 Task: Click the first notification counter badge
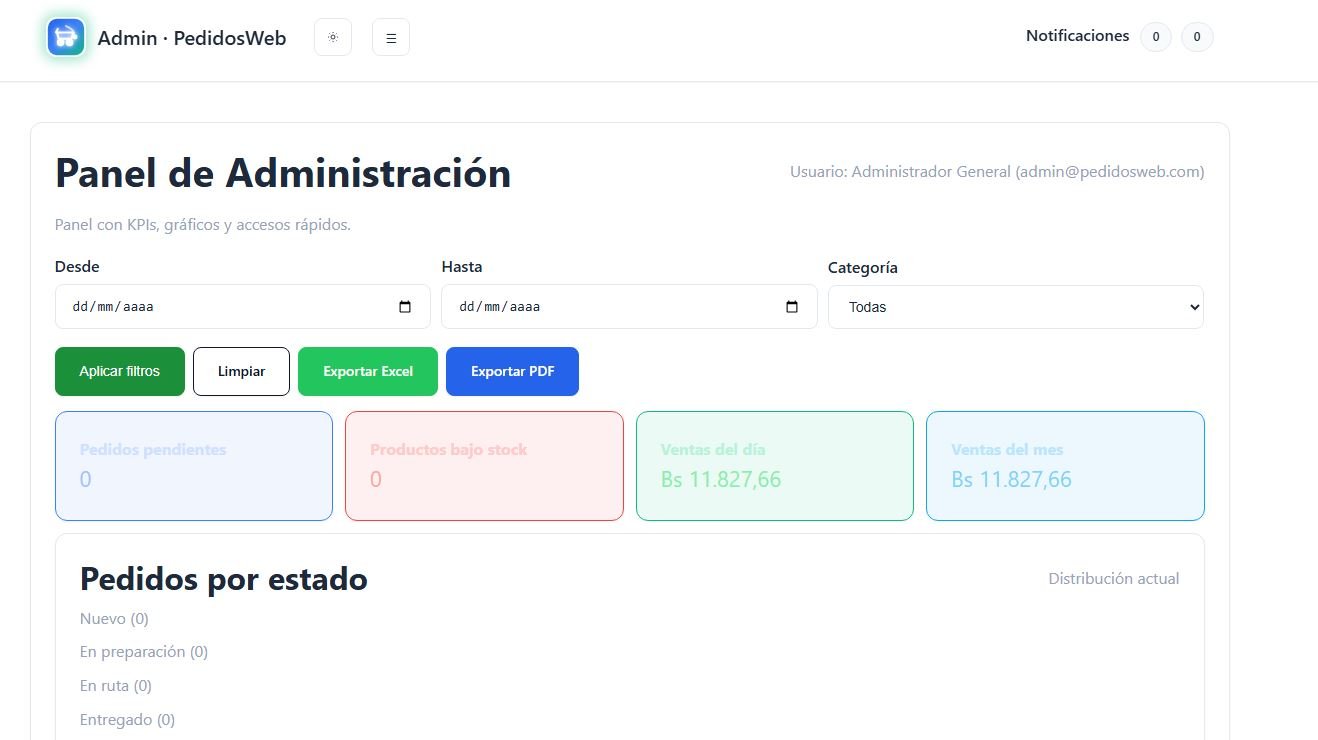click(x=1155, y=38)
